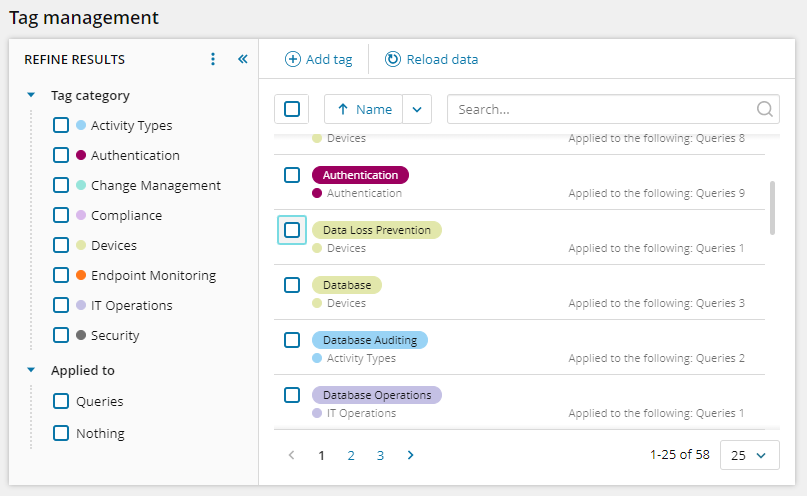Click the Authentication magenta color dot in filters

81,155
